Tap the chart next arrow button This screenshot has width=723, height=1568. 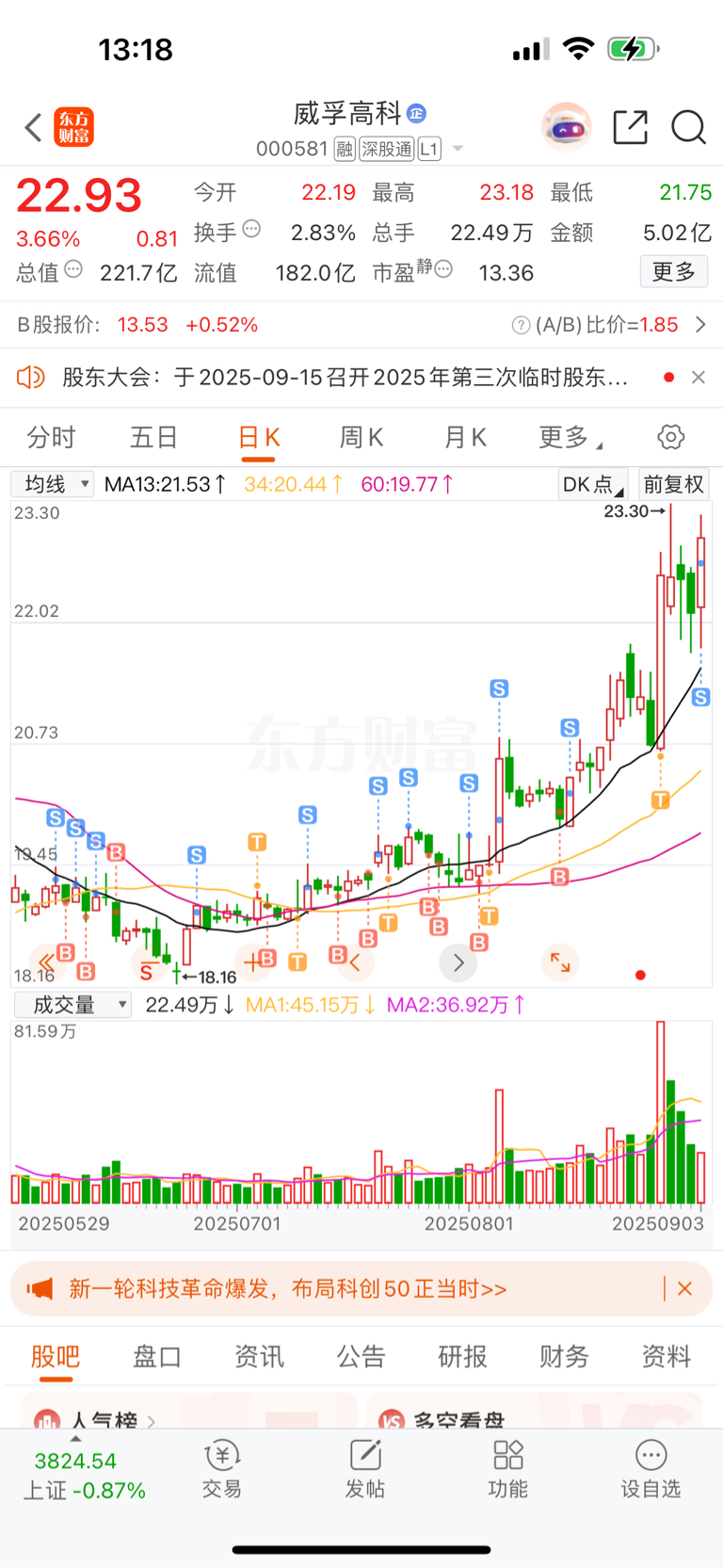(458, 962)
